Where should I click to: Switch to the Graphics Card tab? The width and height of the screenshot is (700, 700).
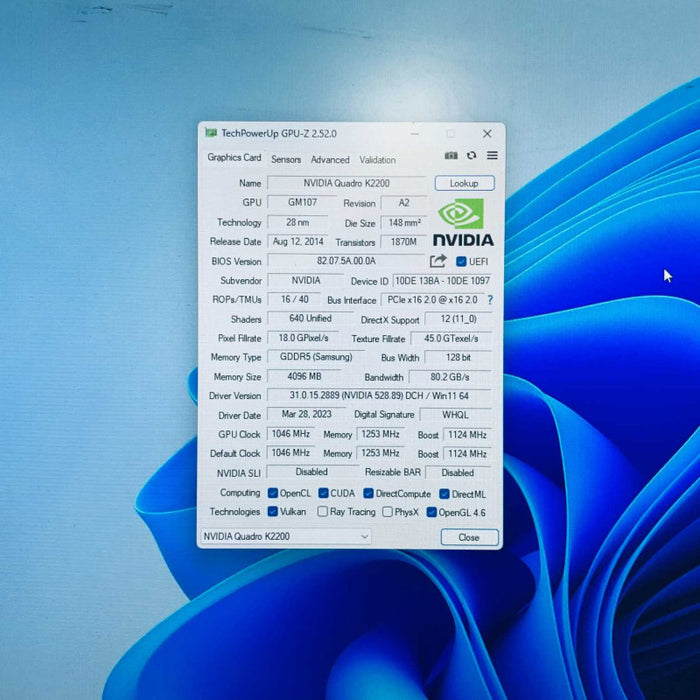tap(234, 157)
